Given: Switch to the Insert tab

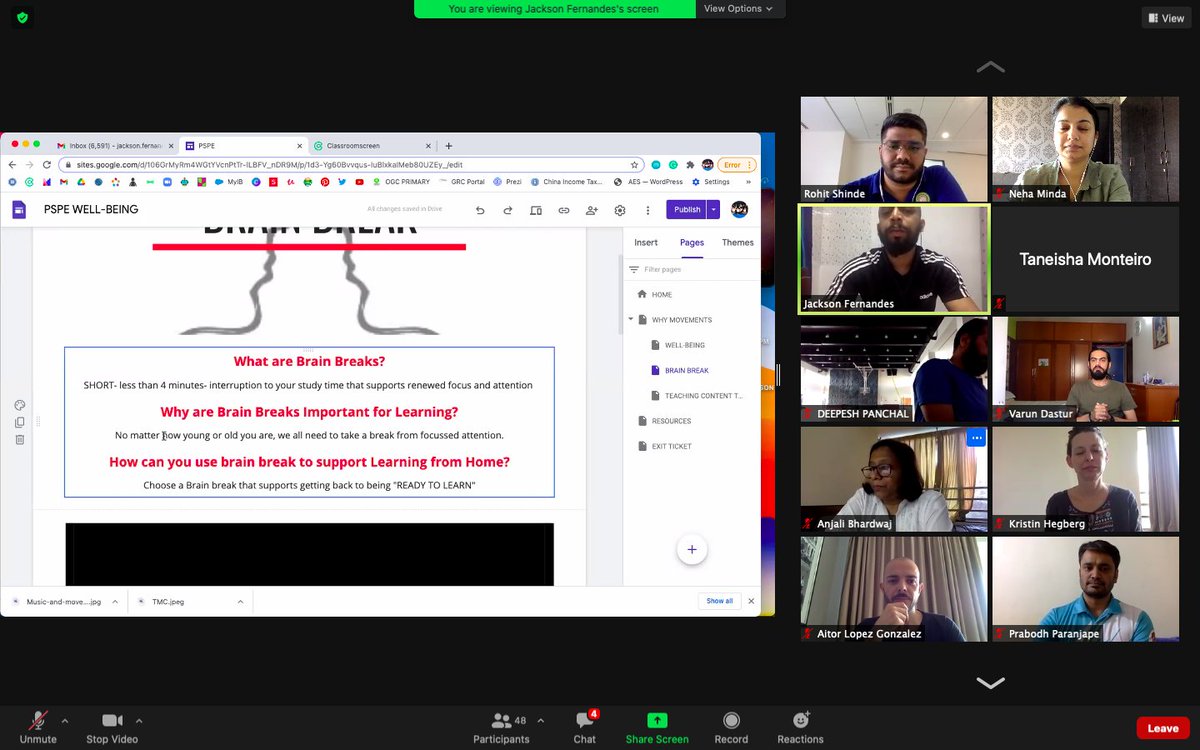Looking at the screenshot, I should (x=646, y=242).
